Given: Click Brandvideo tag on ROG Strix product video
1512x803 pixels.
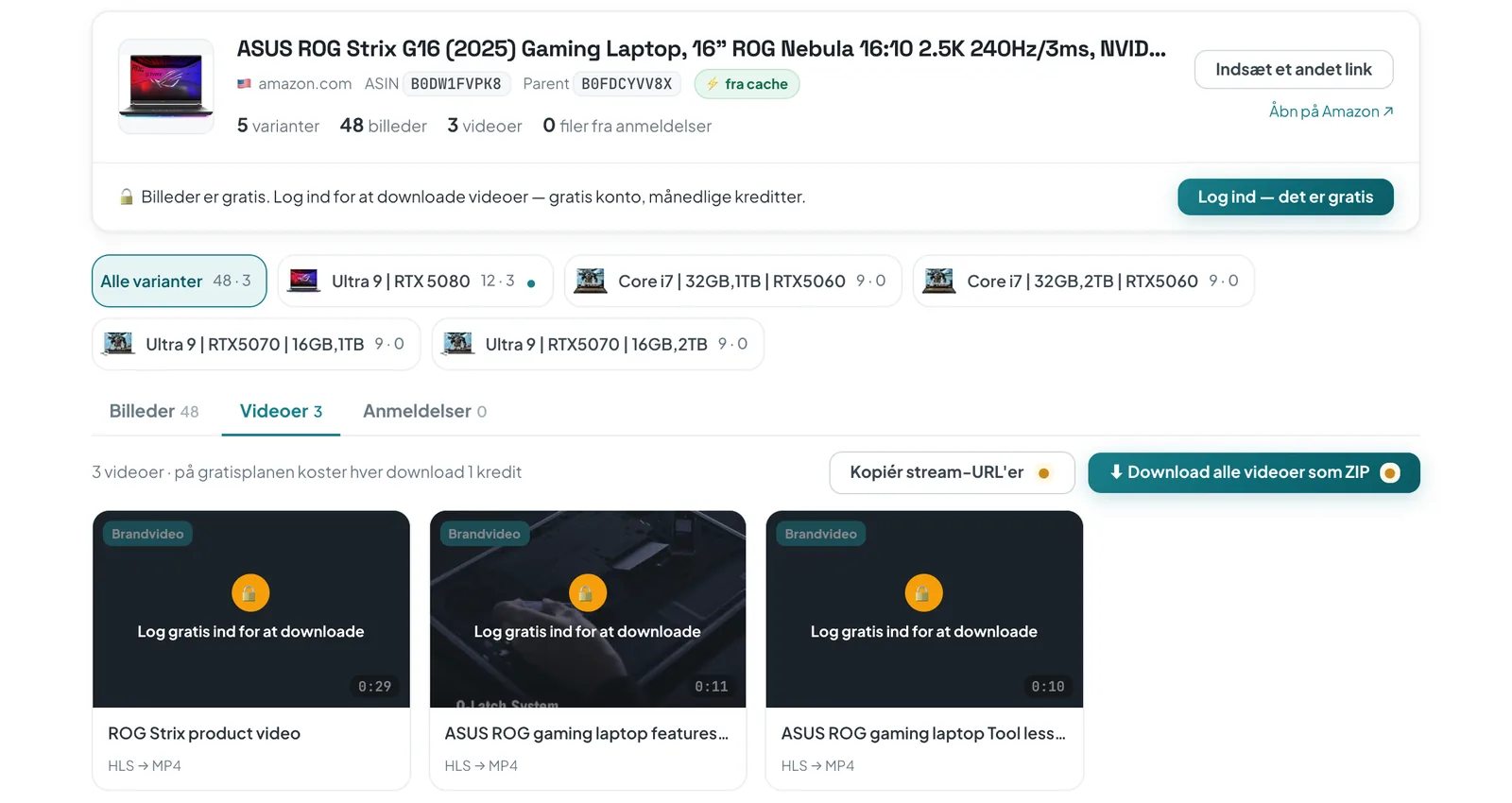Looking at the screenshot, I should [147, 534].
